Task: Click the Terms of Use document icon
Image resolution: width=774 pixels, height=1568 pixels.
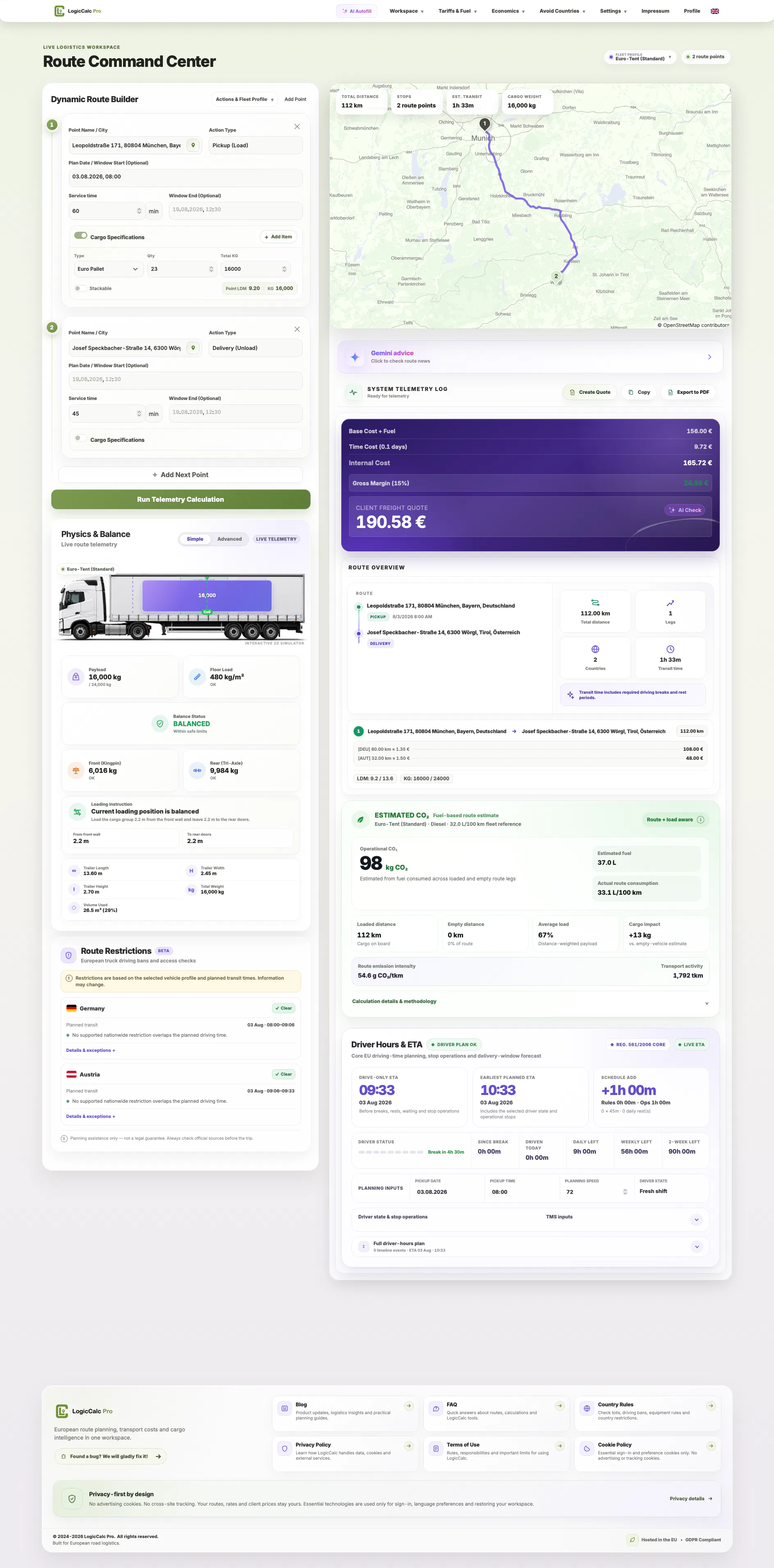Action: click(436, 1449)
